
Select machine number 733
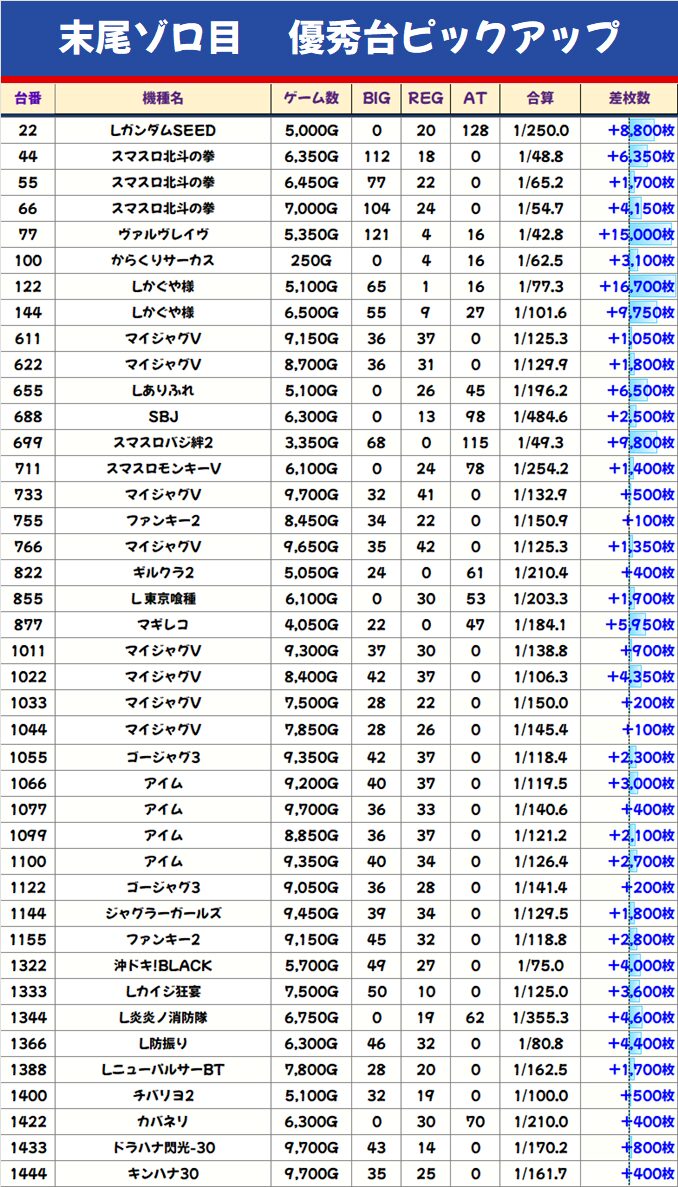coord(27,494)
